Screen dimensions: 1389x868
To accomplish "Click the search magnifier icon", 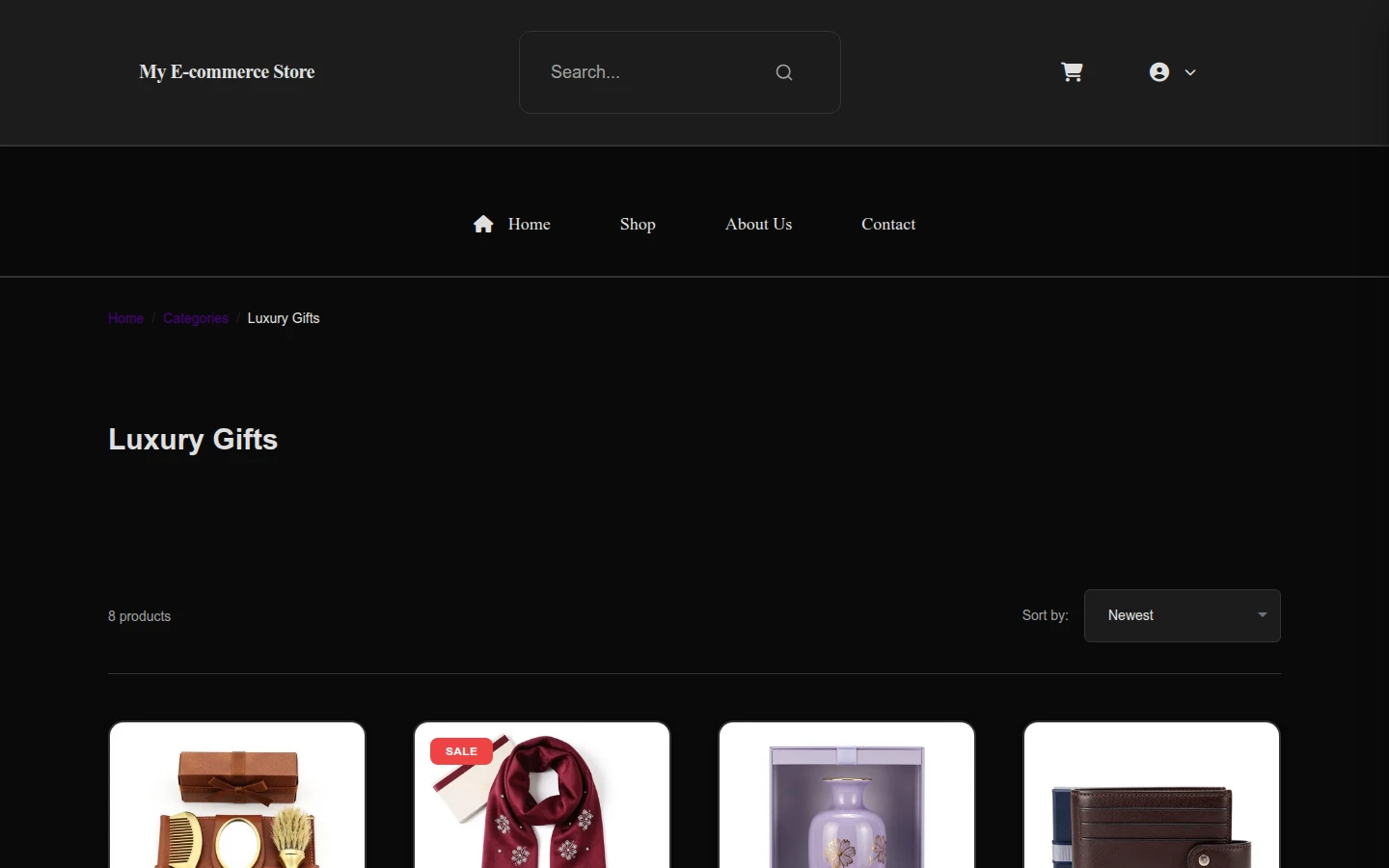I will click(x=784, y=72).
